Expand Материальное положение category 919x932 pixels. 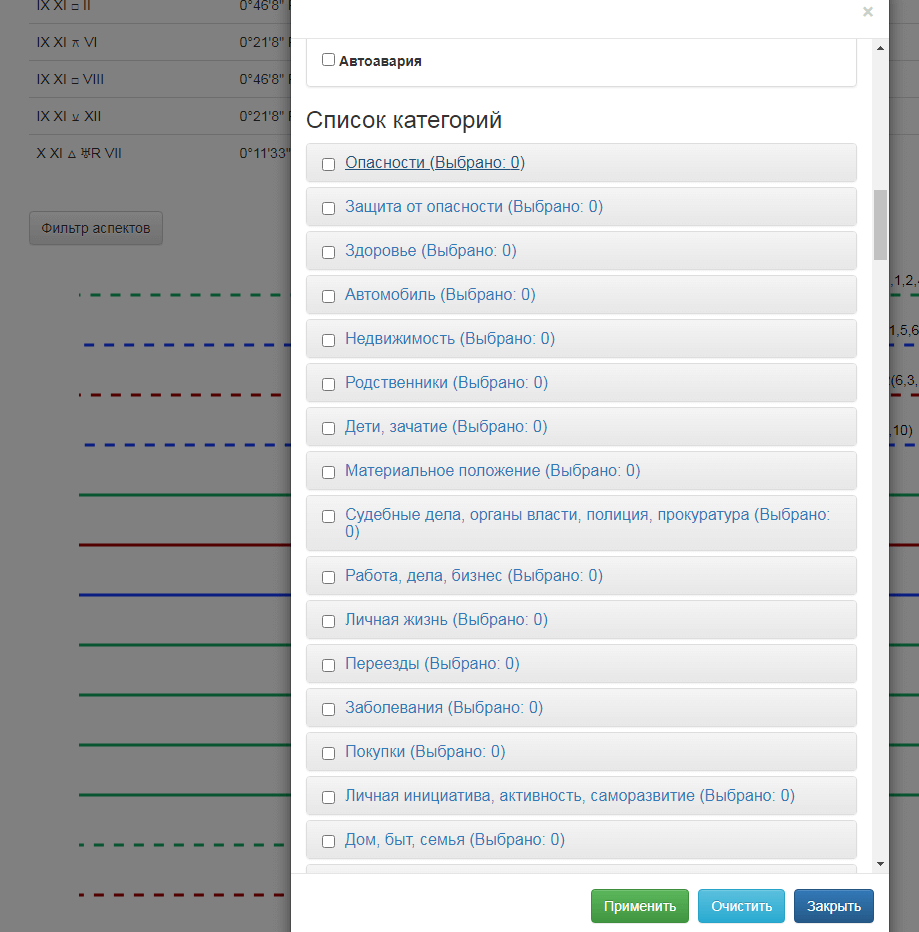click(x=492, y=471)
